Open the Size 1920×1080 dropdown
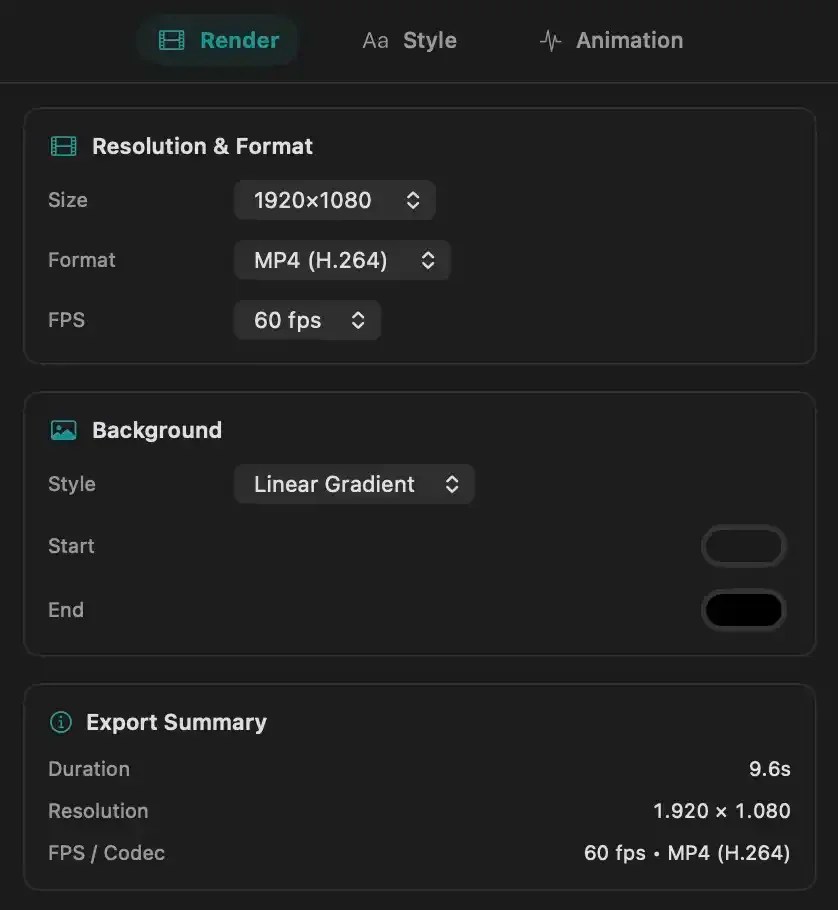Viewport: 838px width, 910px height. [335, 200]
